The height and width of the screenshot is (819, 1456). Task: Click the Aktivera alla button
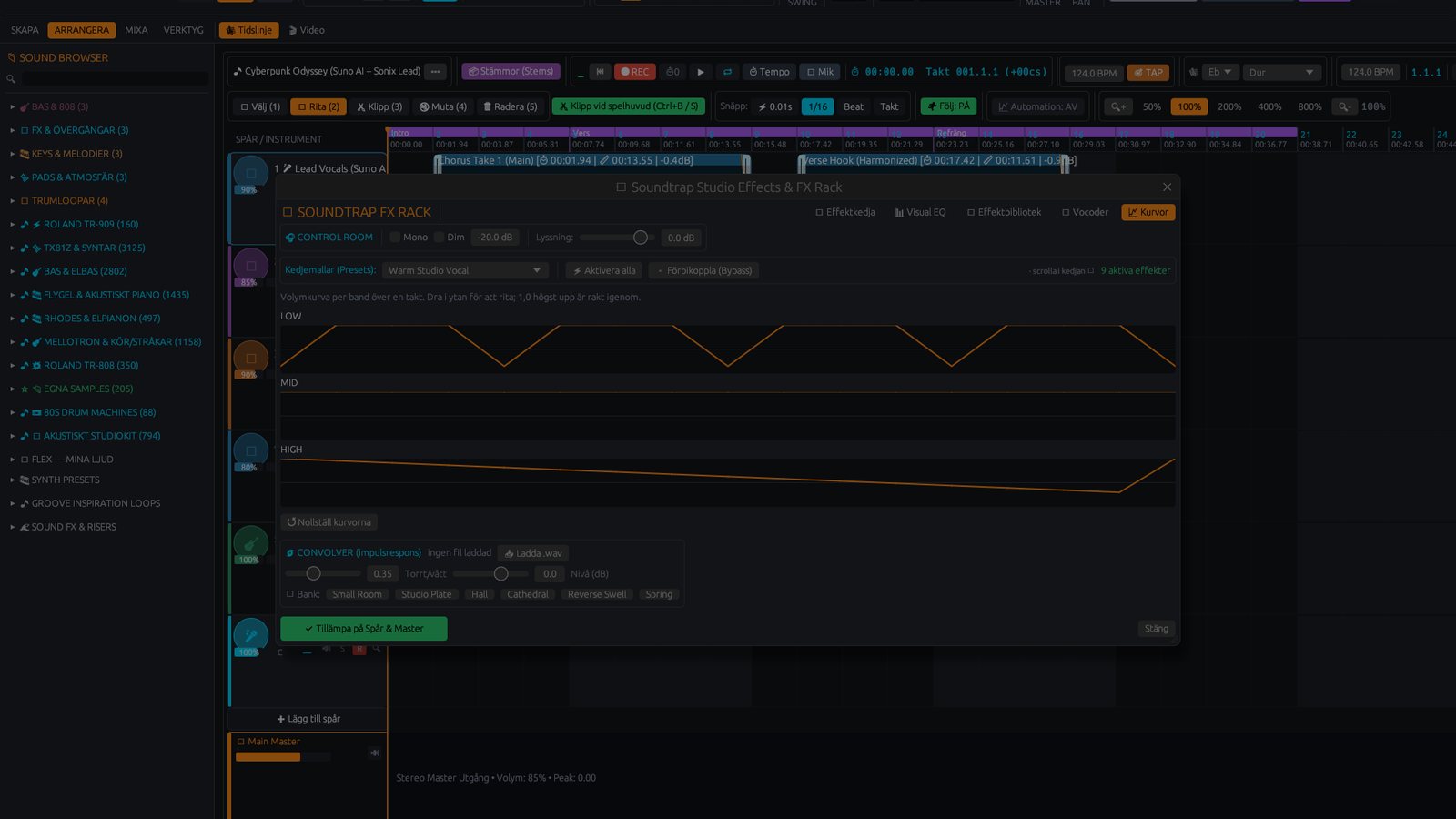click(x=604, y=270)
